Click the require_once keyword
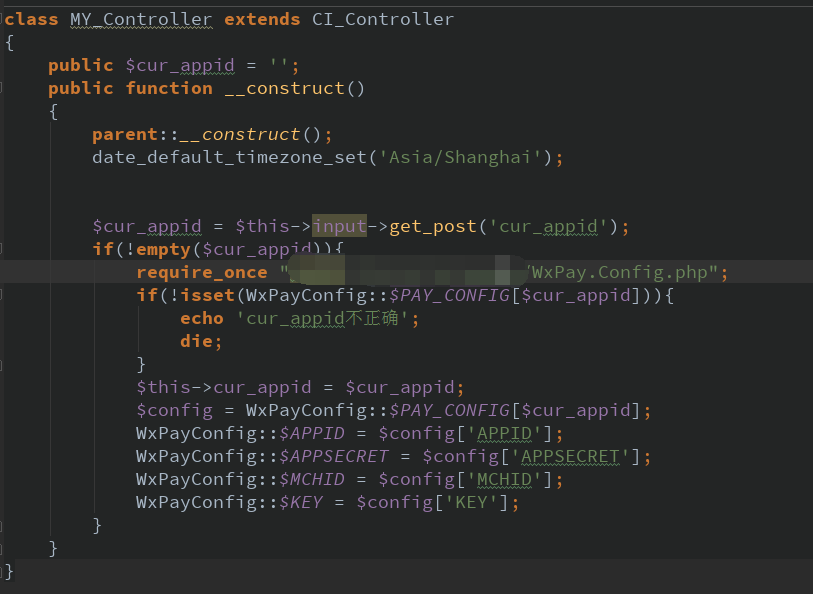 [201, 272]
